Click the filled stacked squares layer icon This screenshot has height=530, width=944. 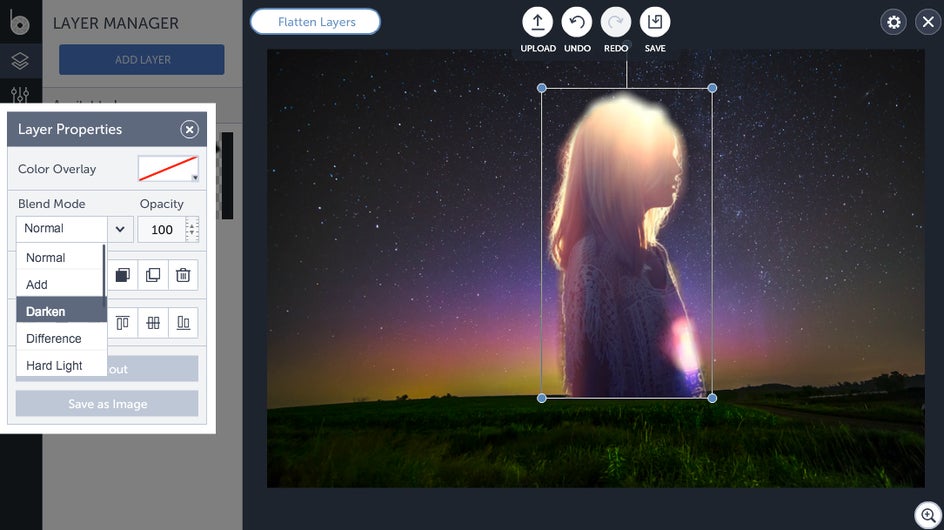click(123, 275)
